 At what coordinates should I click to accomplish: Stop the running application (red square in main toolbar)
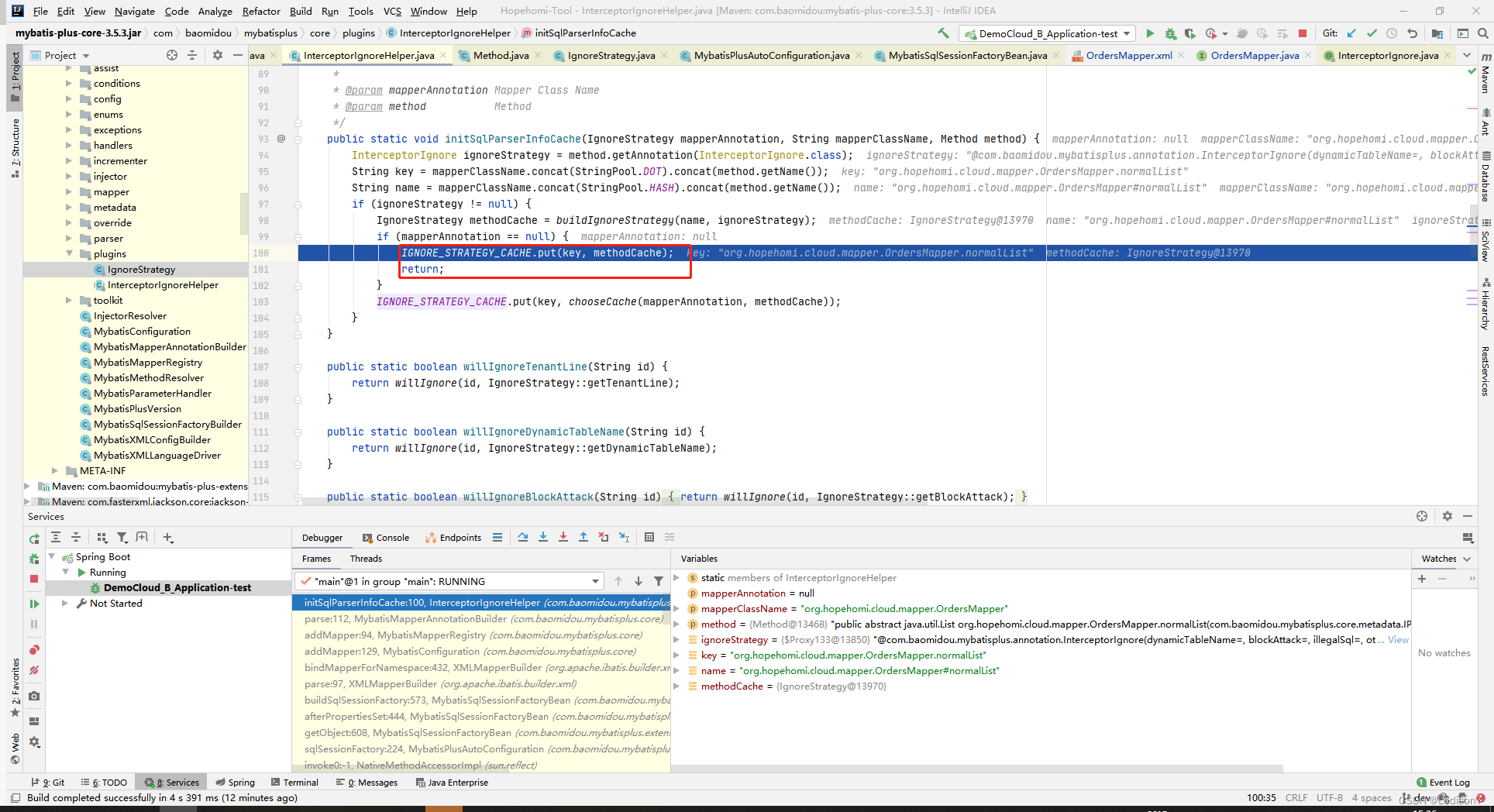[1303, 33]
